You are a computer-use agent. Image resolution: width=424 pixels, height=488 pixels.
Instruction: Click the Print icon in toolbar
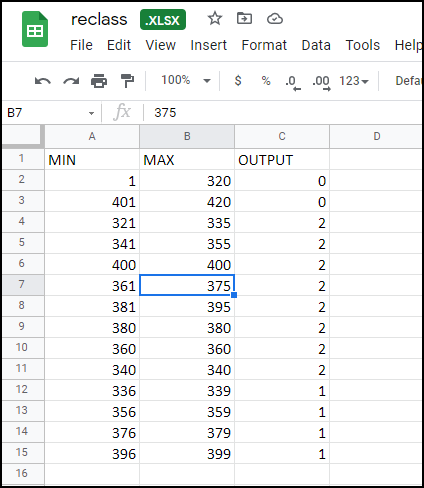(x=99, y=81)
